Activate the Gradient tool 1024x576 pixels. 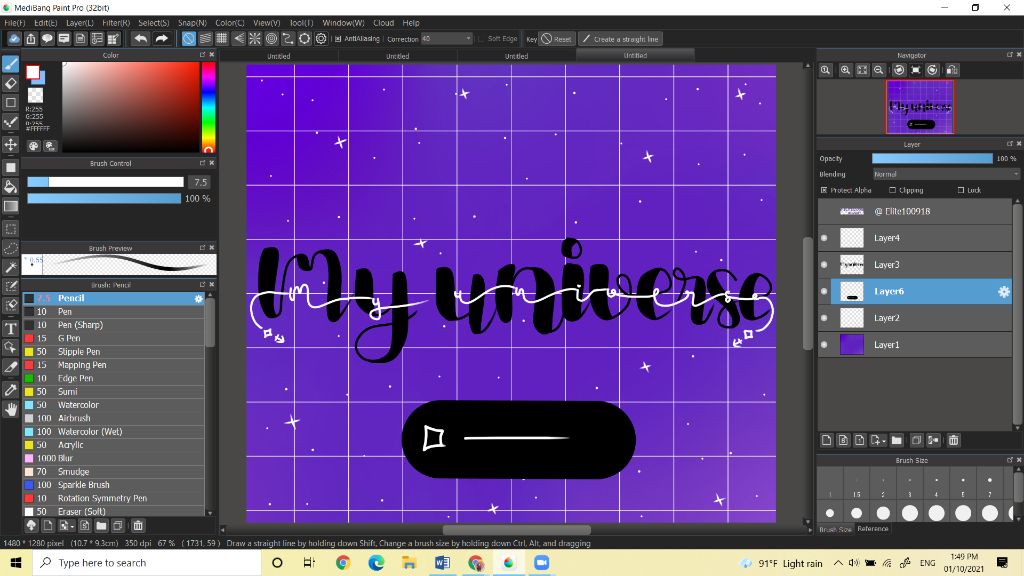pyautogui.click(x=10, y=206)
